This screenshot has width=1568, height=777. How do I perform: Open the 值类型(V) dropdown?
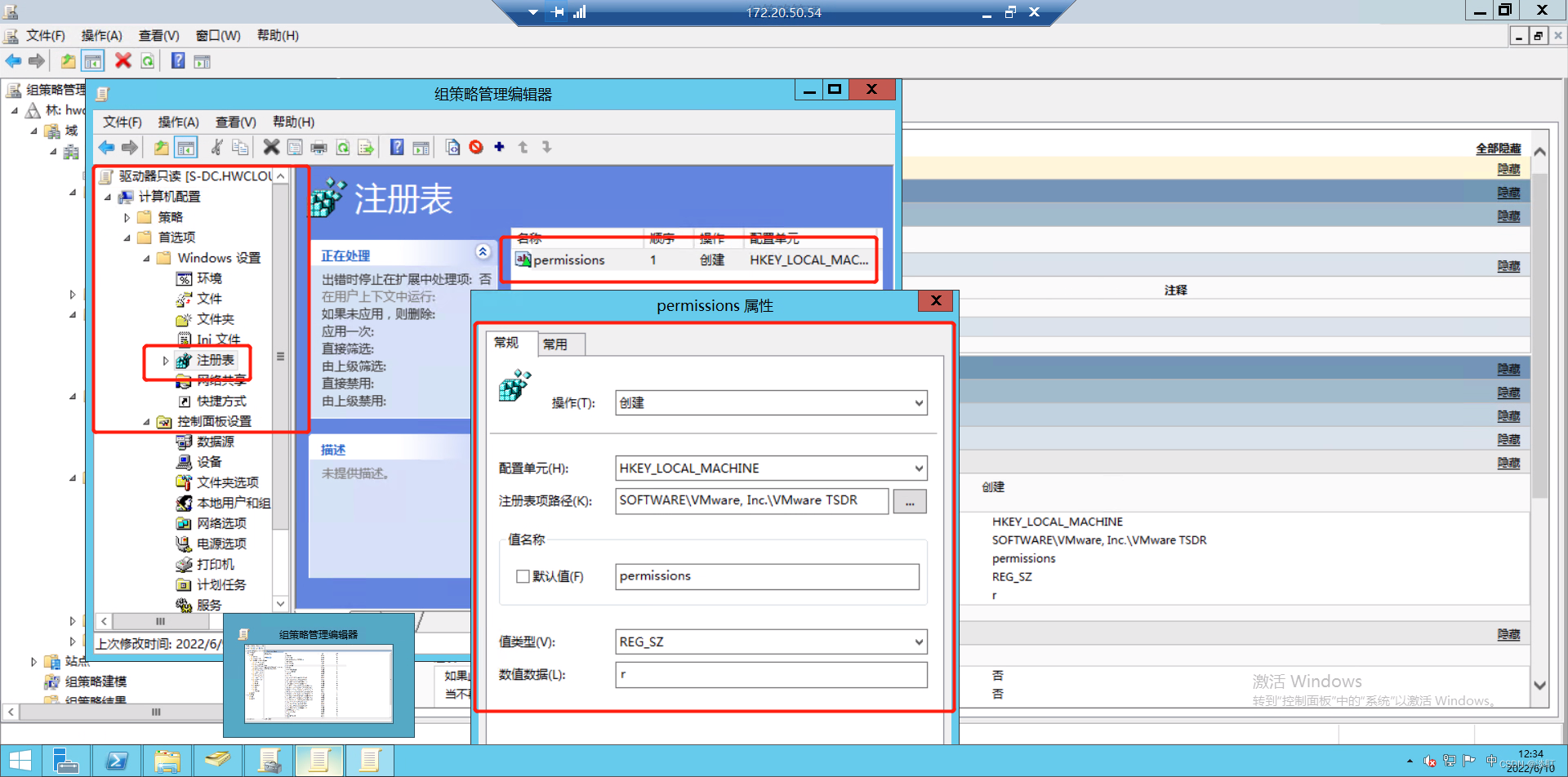tap(919, 642)
